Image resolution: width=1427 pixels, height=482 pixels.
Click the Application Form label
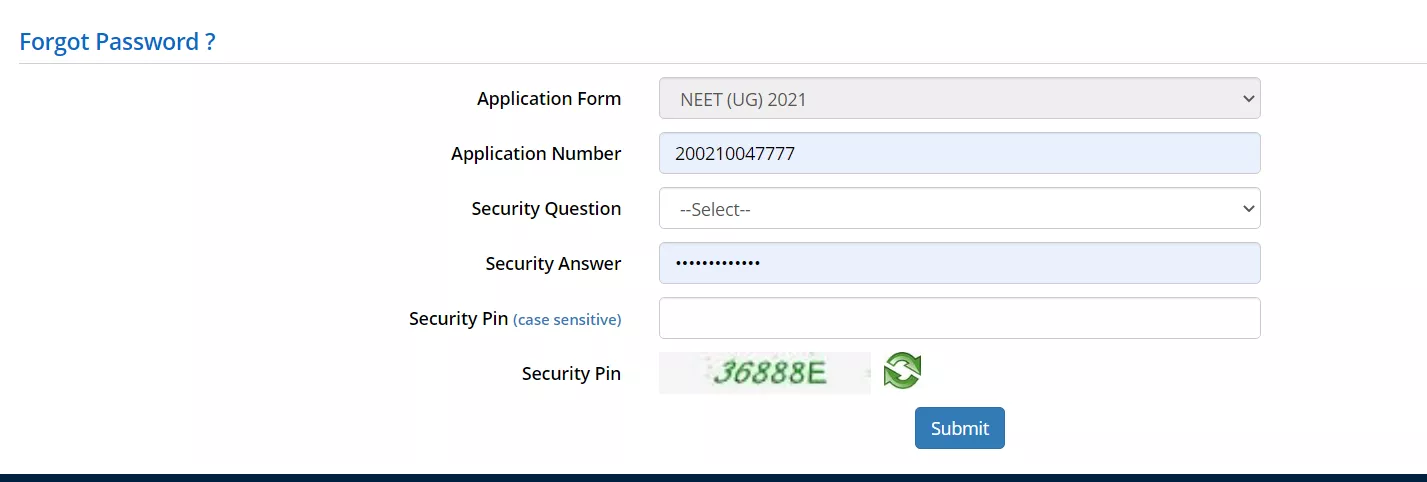(549, 99)
